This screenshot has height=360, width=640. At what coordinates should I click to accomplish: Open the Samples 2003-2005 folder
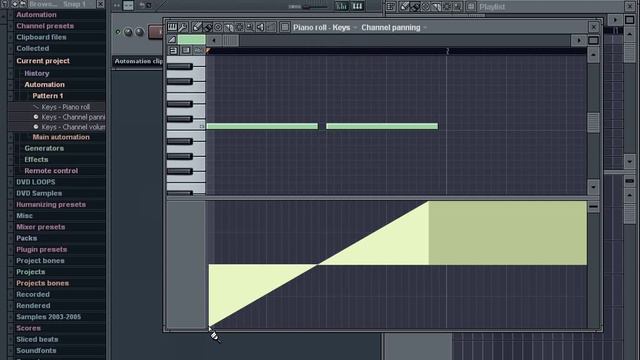48,317
